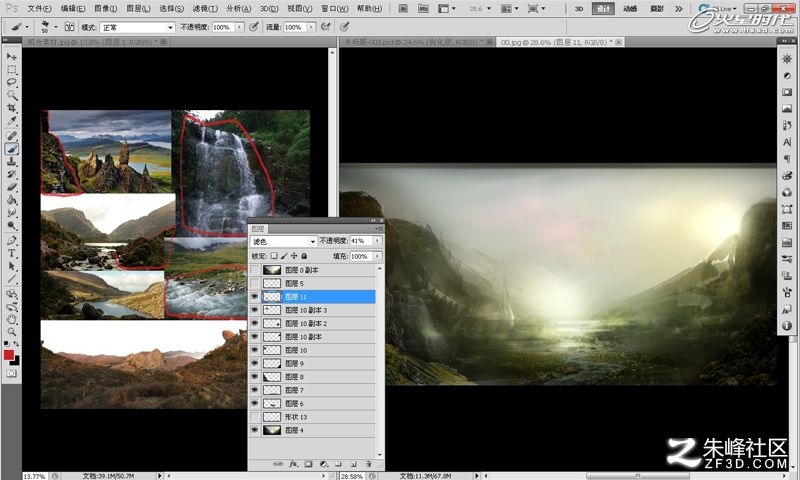
Task: Select the Paint Bucket tool
Action: click(x=12, y=200)
